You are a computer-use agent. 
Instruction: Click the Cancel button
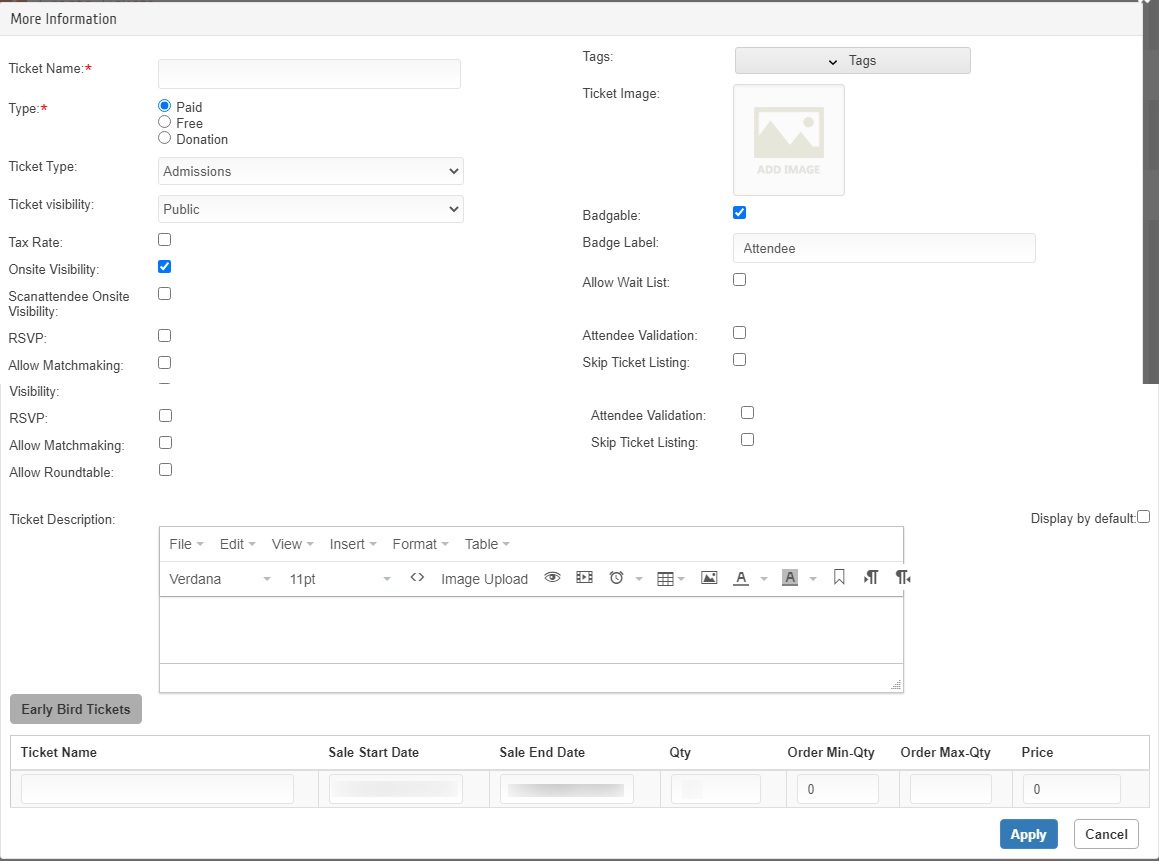[1106, 834]
